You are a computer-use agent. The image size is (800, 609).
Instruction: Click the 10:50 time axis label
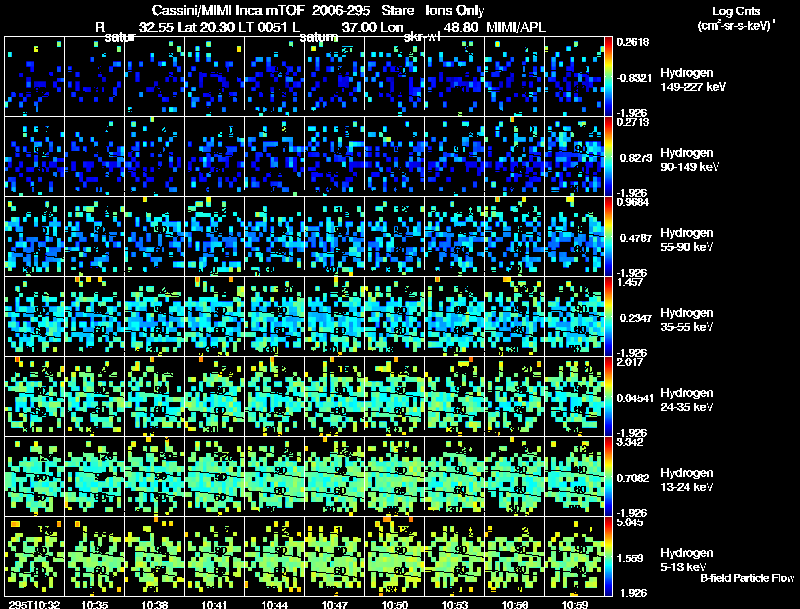tap(395, 604)
